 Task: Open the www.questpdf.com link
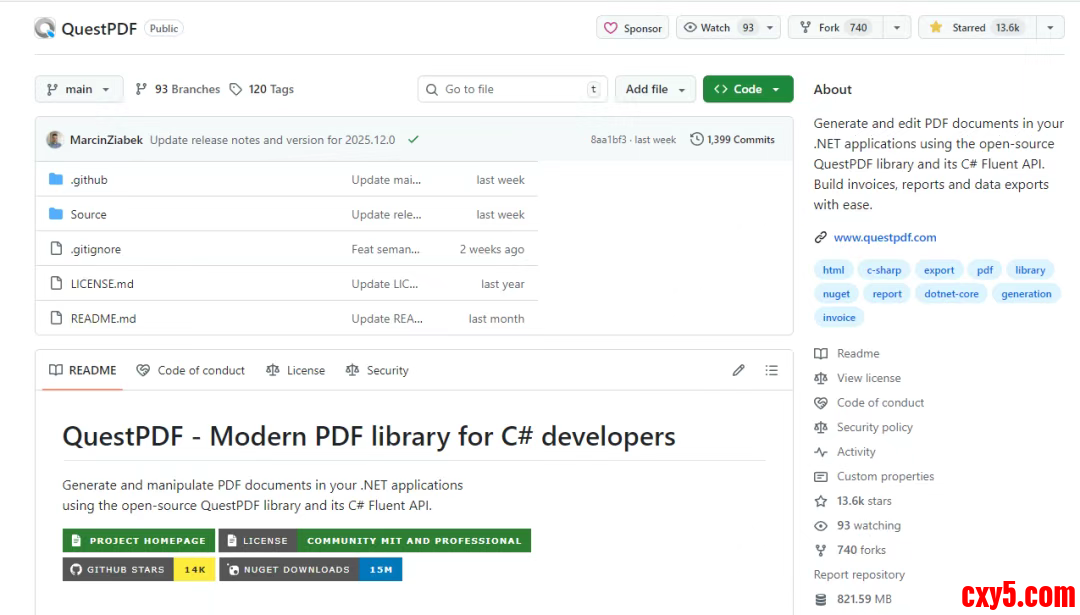(x=884, y=238)
